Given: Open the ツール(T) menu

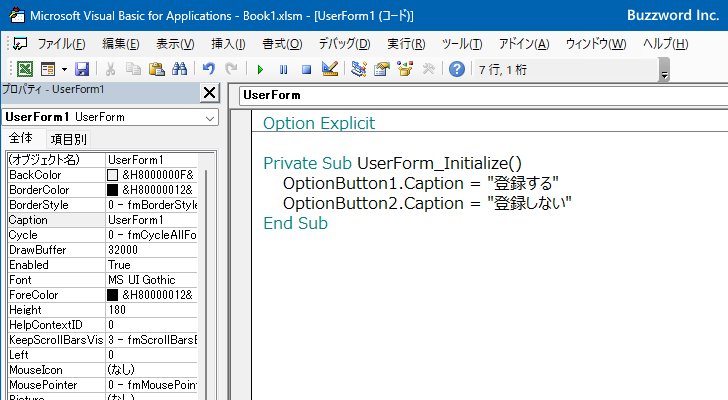Looking at the screenshot, I should point(462,44).
